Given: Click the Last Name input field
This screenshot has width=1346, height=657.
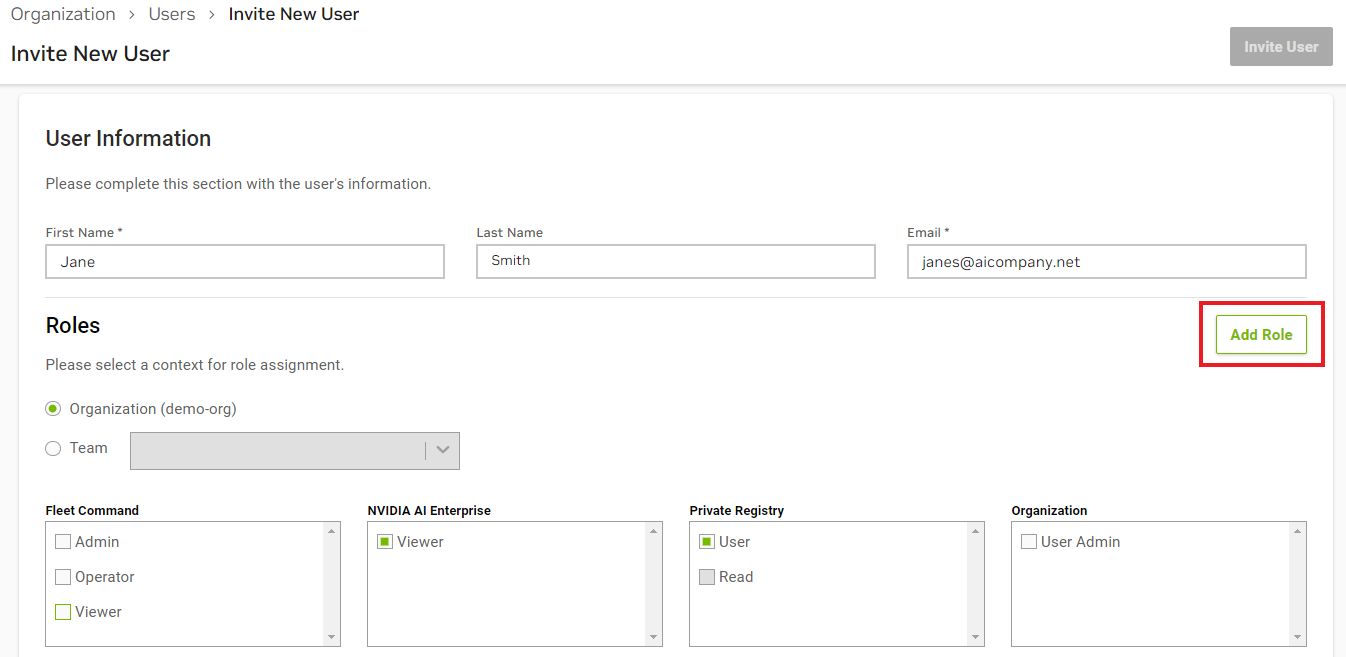Looking at the screenshot, I should 675,262.
